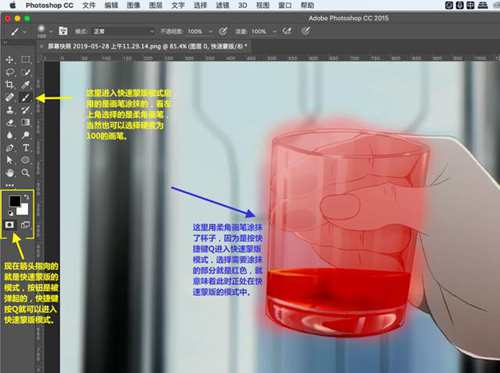500x373 pixels.
Task: Select the Move tool
Action: pos(10,60)
